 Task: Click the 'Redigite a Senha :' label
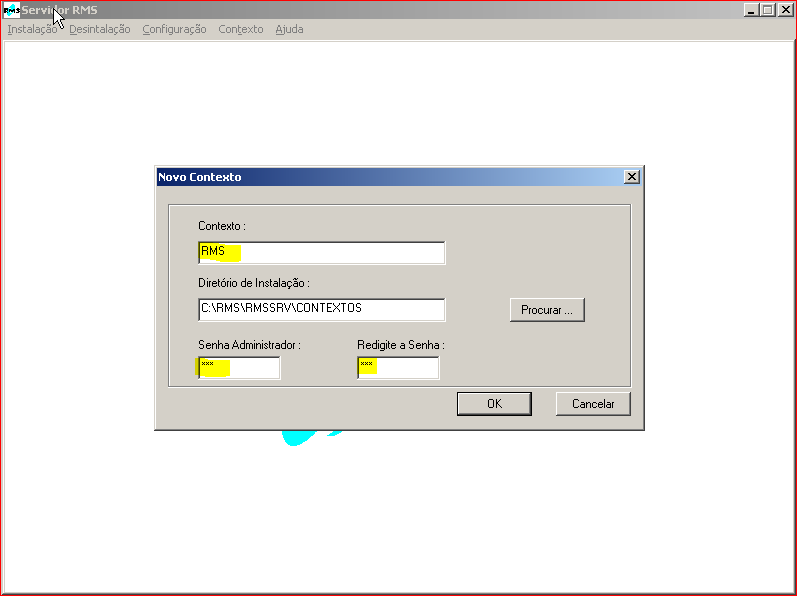[x=401, y=345]
